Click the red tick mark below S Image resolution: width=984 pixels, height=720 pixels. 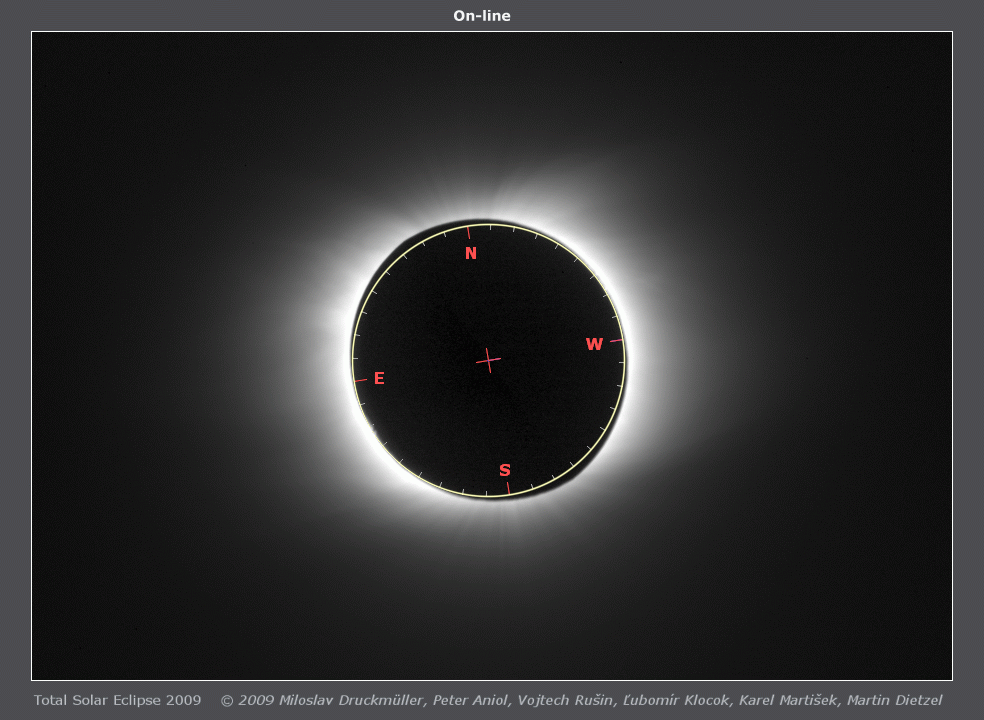pyautogui.click(x=508, y=488)
